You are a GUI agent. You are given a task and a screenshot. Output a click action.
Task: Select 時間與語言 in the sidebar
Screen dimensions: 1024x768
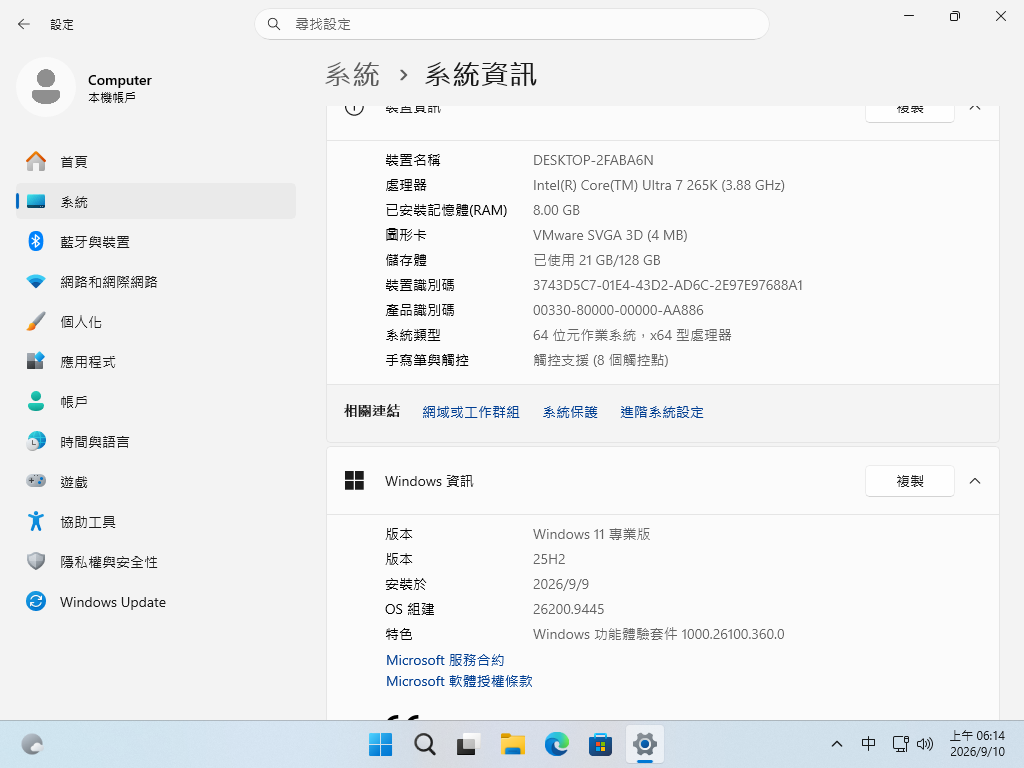155,442
